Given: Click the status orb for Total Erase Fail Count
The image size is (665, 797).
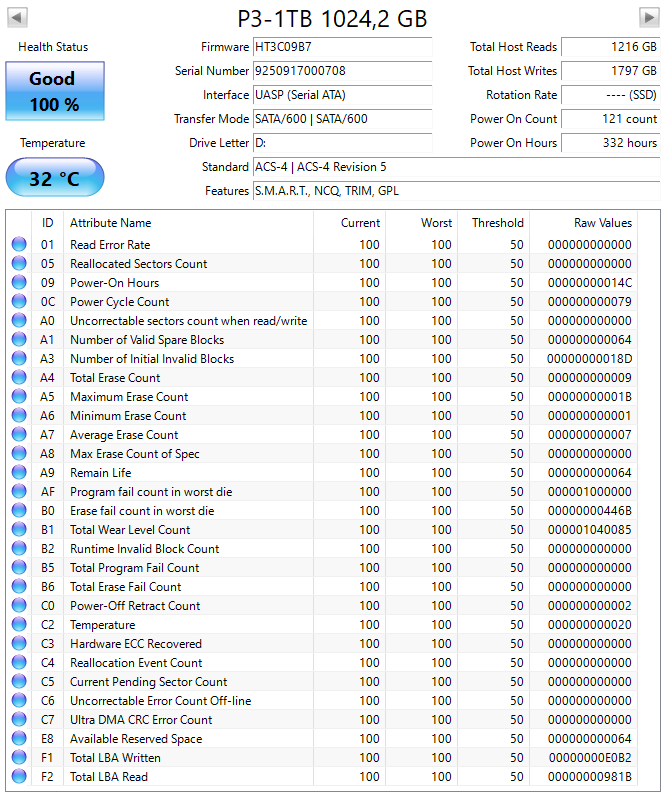Looking at the screenshot, I should pos(19,587).
